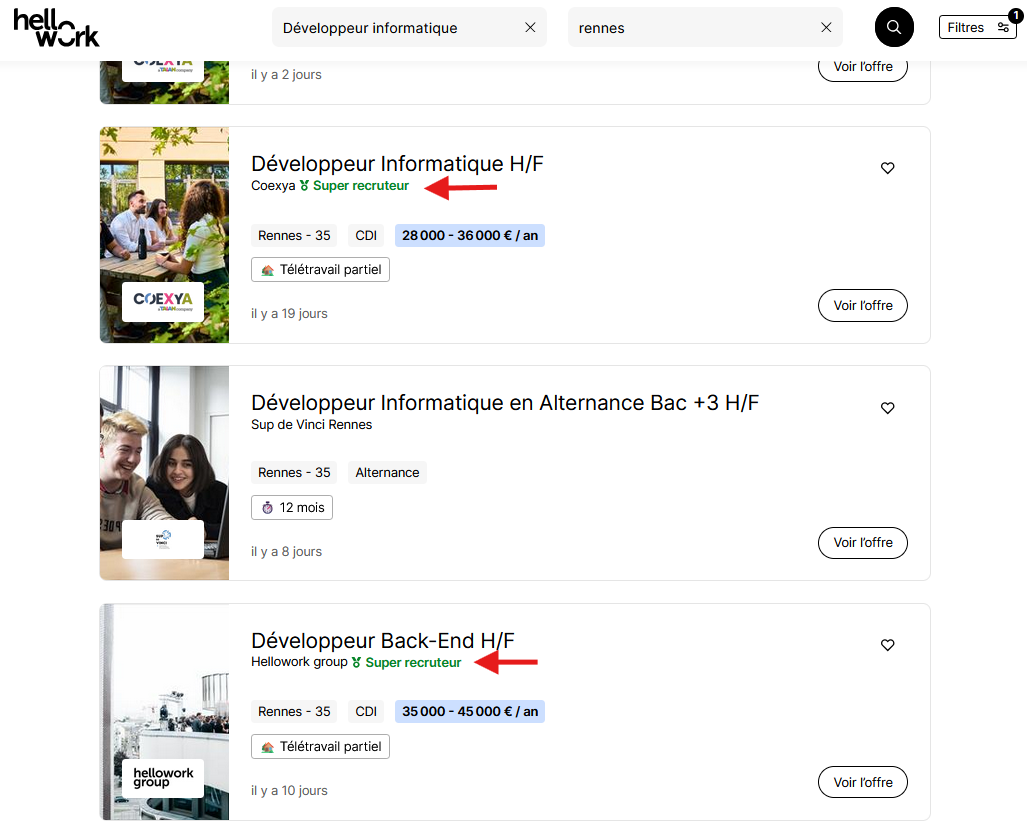Open Développeur Back-End H/F job title
1027x827 pixels.
tap(383, 640)
